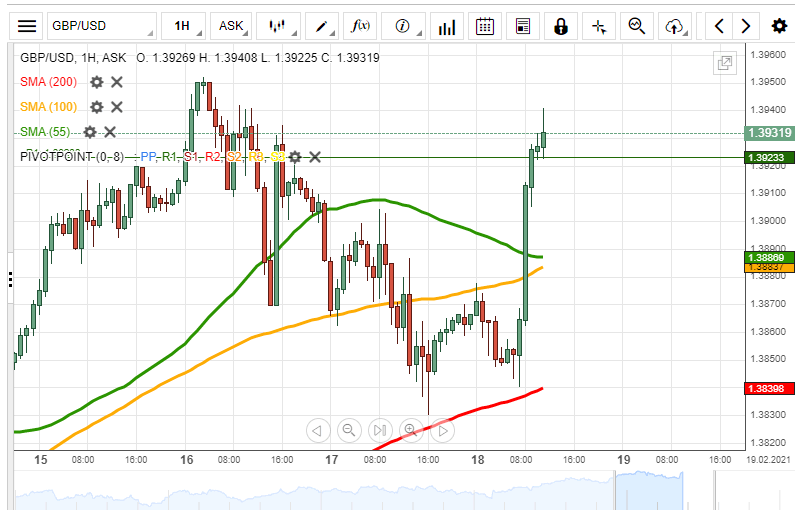Open the news feed panel icon
Image resolution: width=801 pixels, height=513 pixels.
click(523, 26)
